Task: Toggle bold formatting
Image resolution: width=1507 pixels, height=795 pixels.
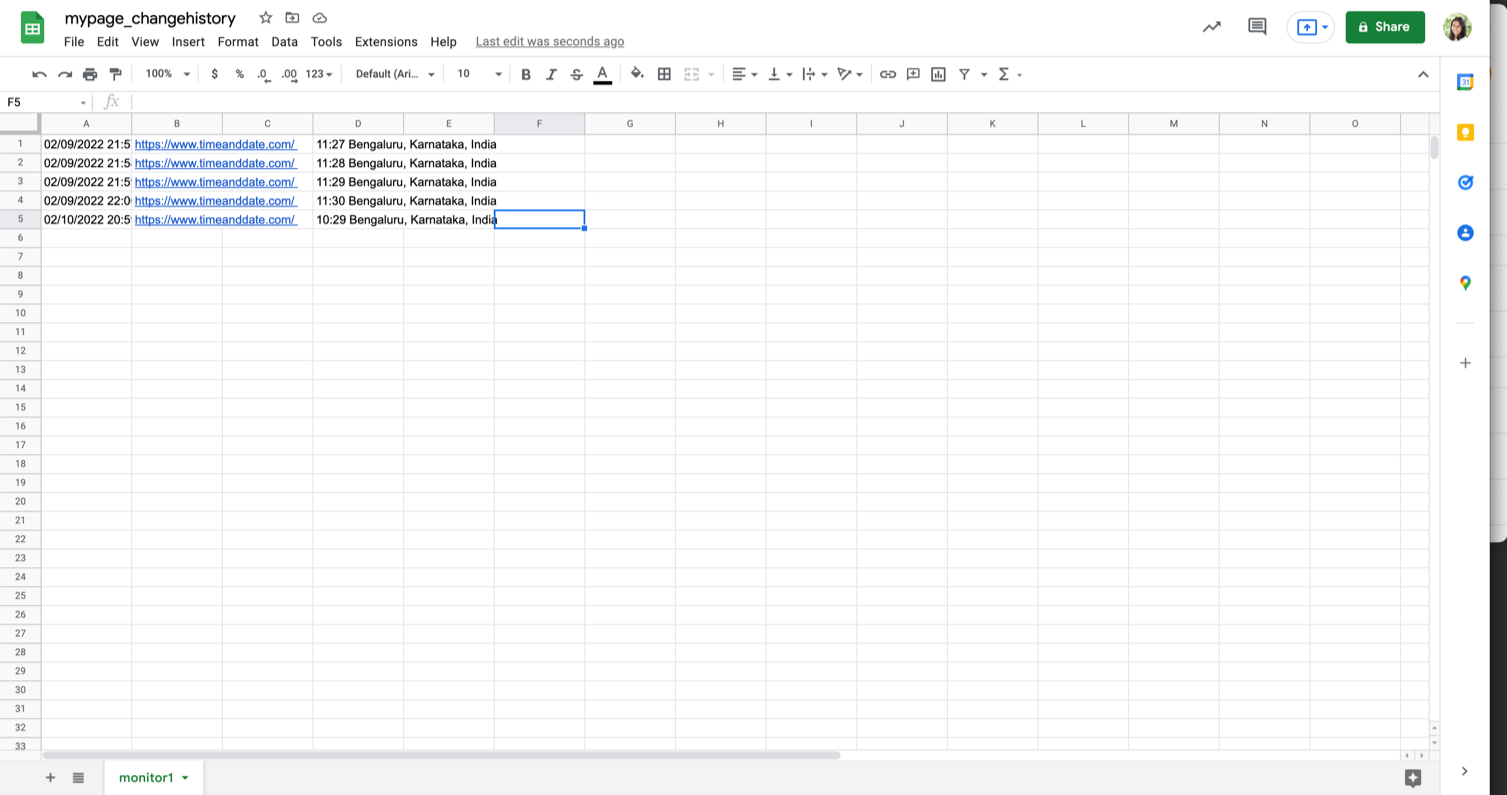Action: (526, 74)
